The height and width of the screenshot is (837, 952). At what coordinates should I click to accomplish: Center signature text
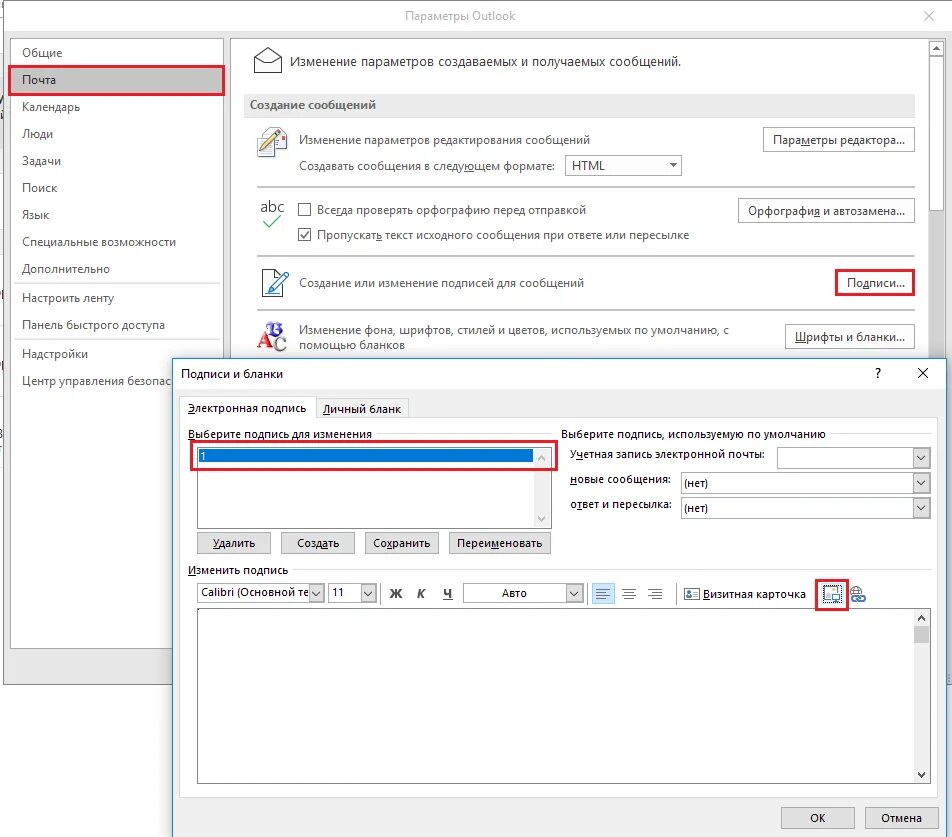629,594
